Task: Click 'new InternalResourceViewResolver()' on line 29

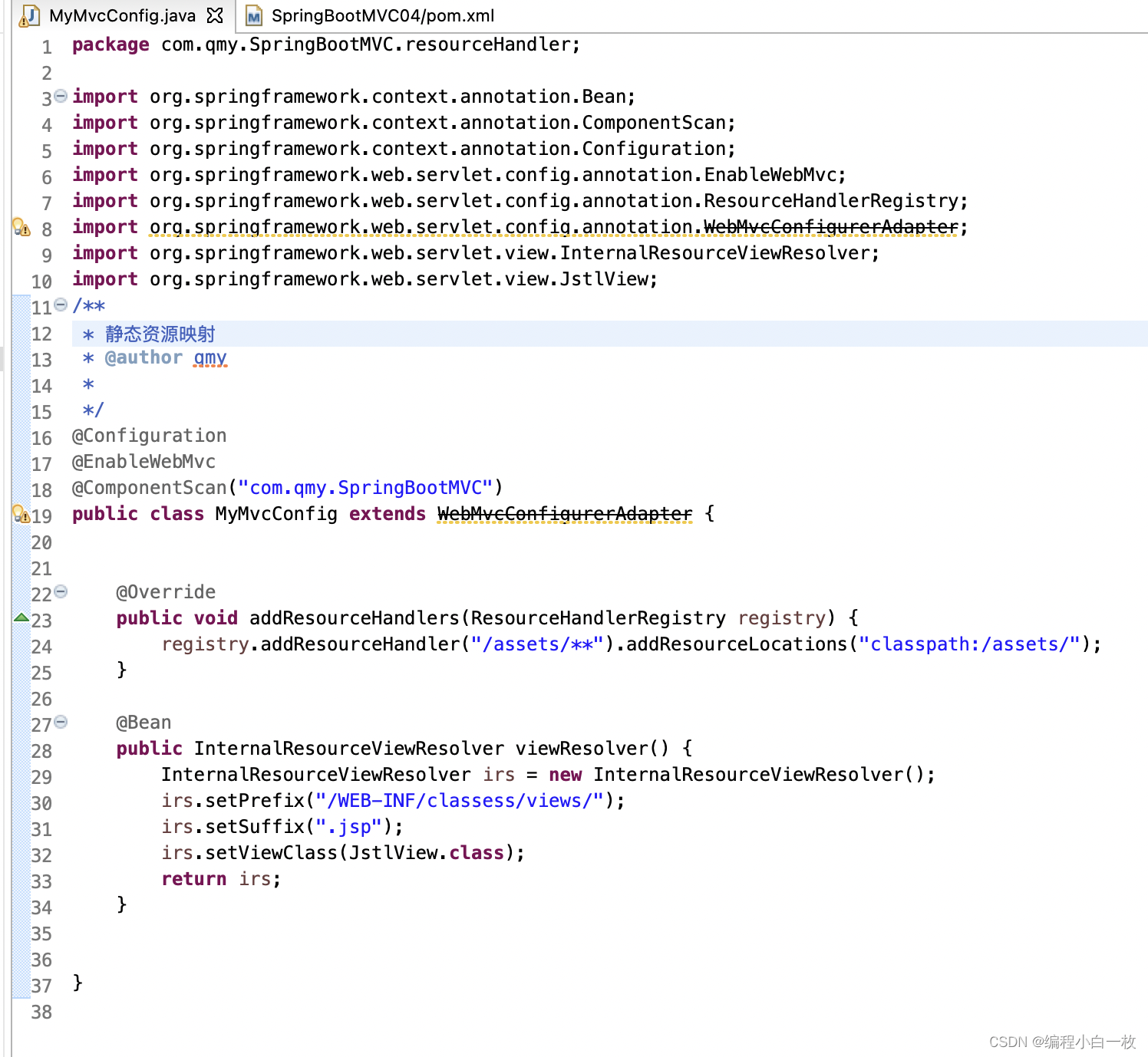Action: tap(736, 775)
